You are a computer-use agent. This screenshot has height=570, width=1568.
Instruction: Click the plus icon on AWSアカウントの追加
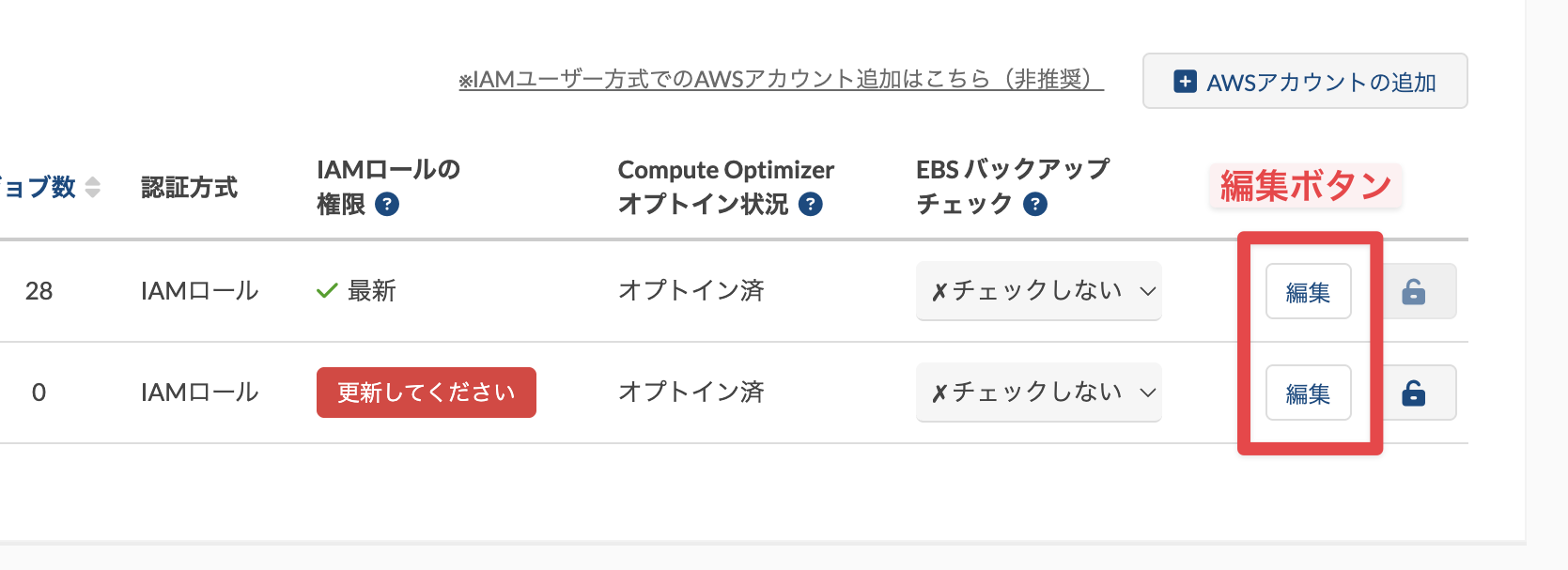pyautogui.click(x=1186, y=82)
